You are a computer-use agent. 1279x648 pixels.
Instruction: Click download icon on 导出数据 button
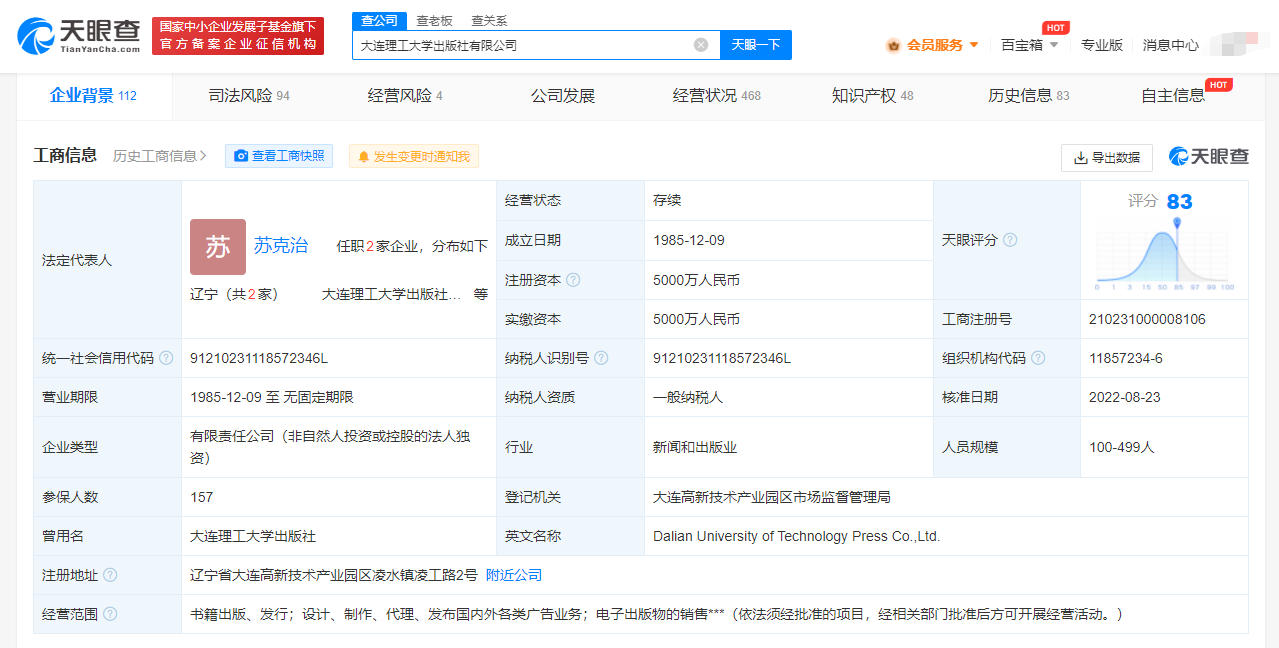tap(1082, 158)
